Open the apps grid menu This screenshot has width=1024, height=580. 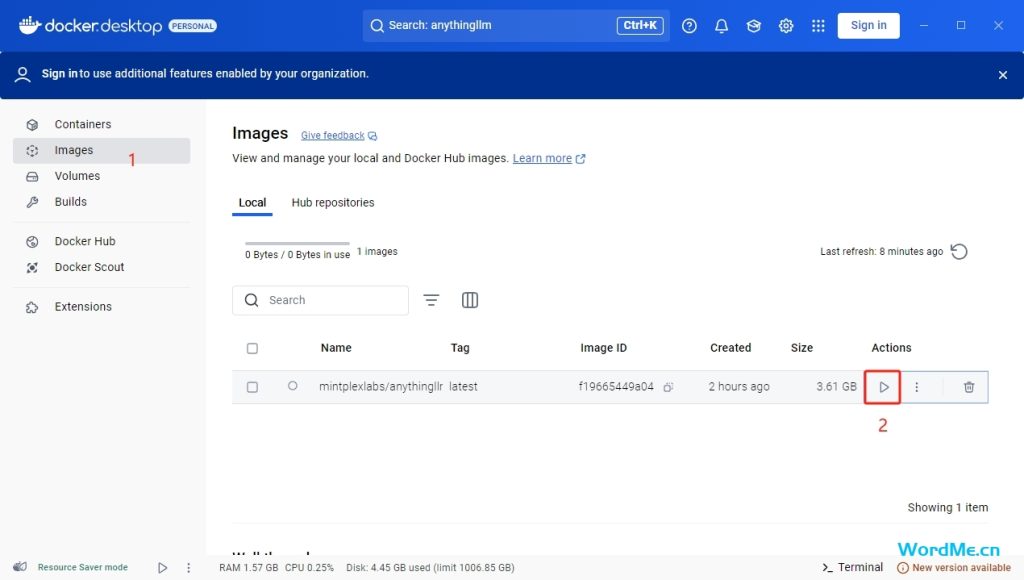(x=818, y=26)
